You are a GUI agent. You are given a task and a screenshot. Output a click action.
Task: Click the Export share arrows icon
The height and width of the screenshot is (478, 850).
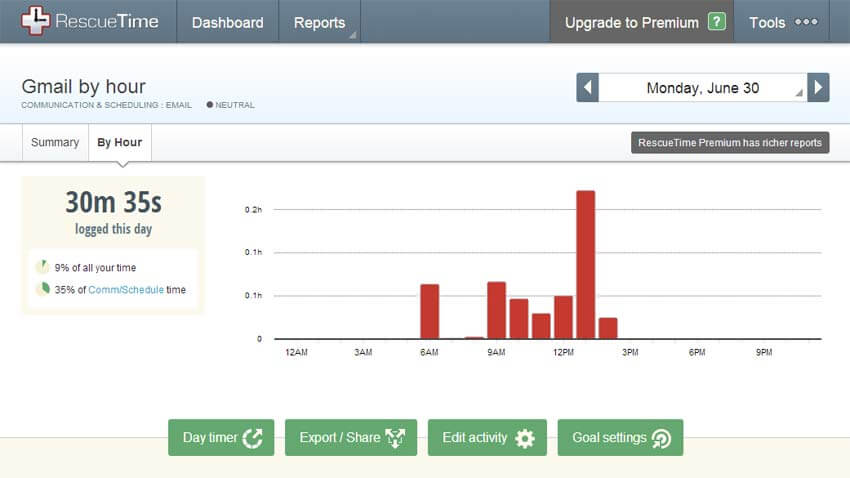pyautogui.click(x=395, y=438)
